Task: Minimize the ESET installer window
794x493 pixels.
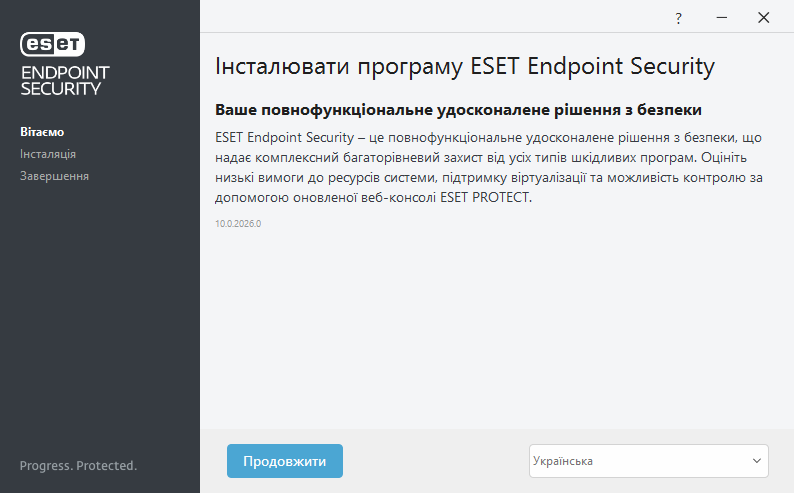Action: coord(721,18)
